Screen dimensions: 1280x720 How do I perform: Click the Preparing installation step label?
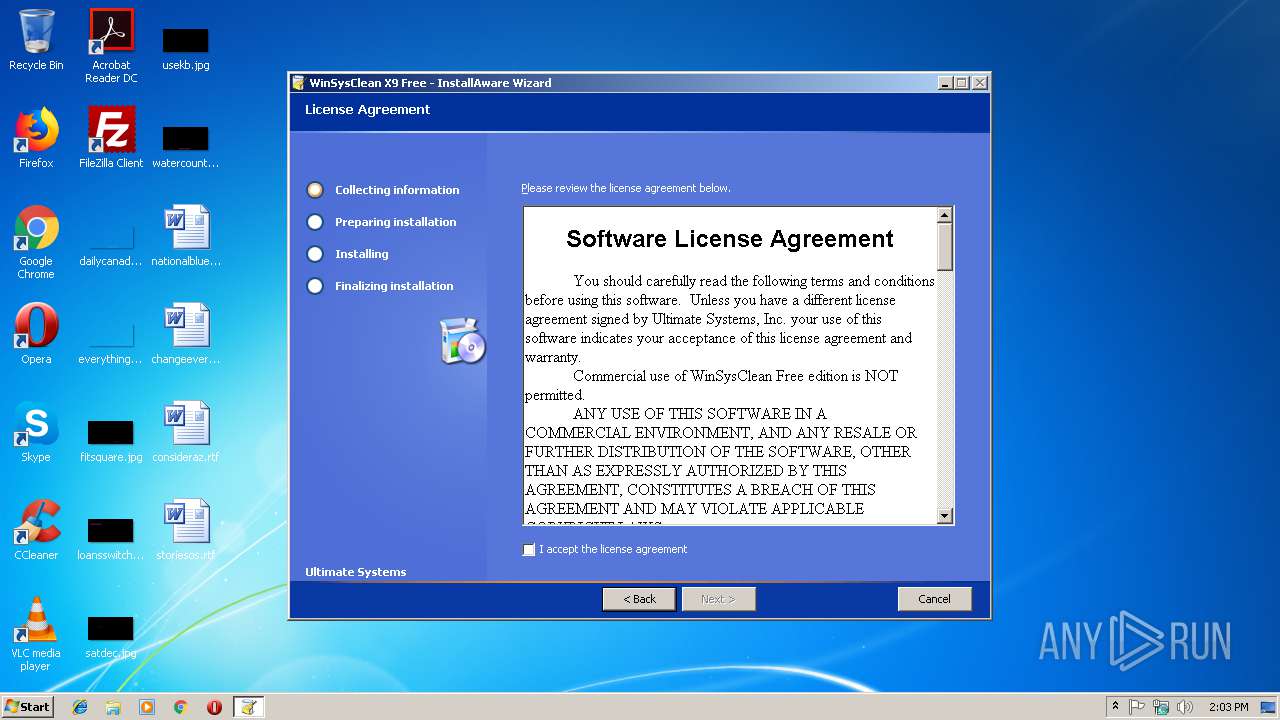click(395, 222)
